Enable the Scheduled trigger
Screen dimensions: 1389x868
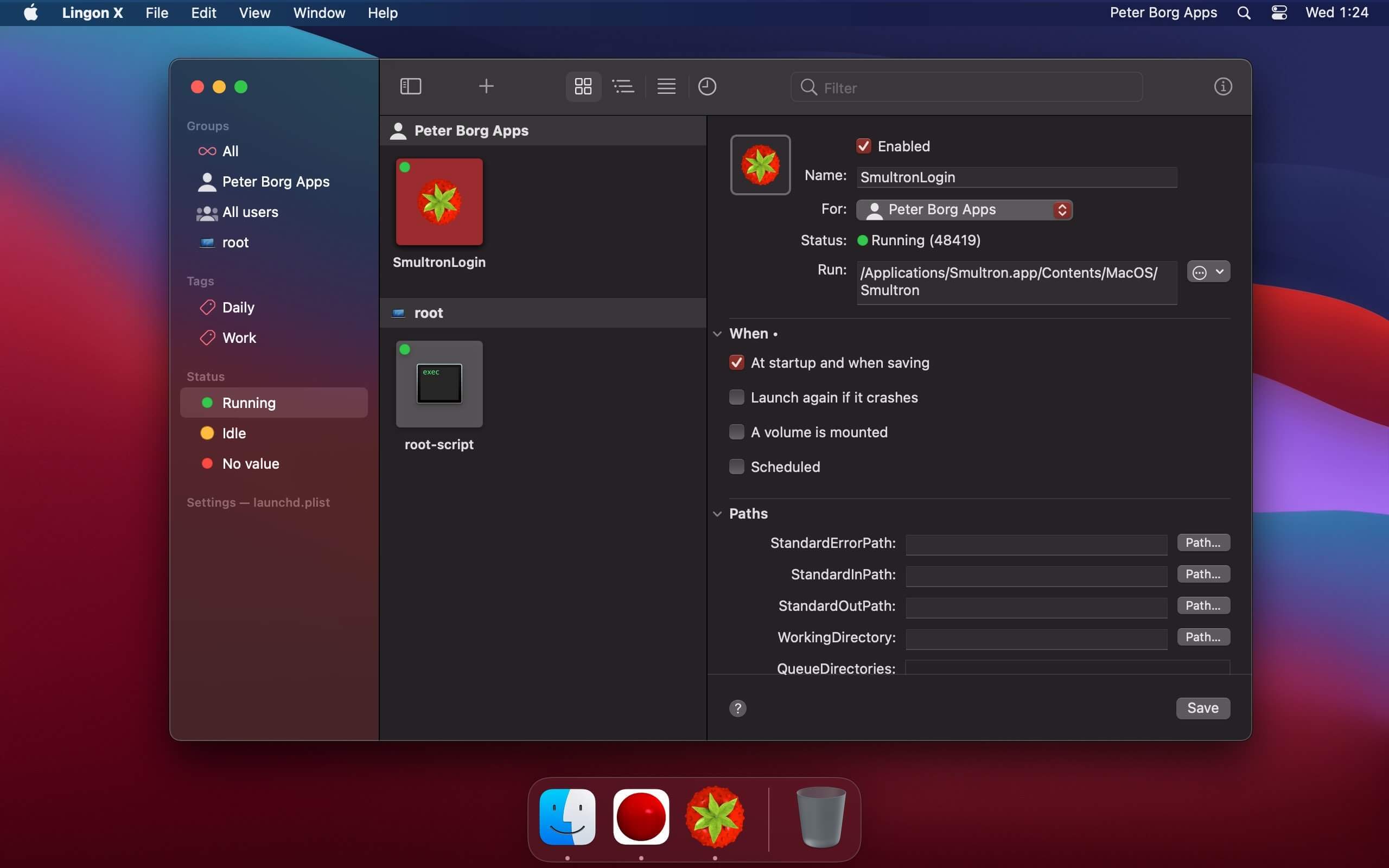coord(736,466)
